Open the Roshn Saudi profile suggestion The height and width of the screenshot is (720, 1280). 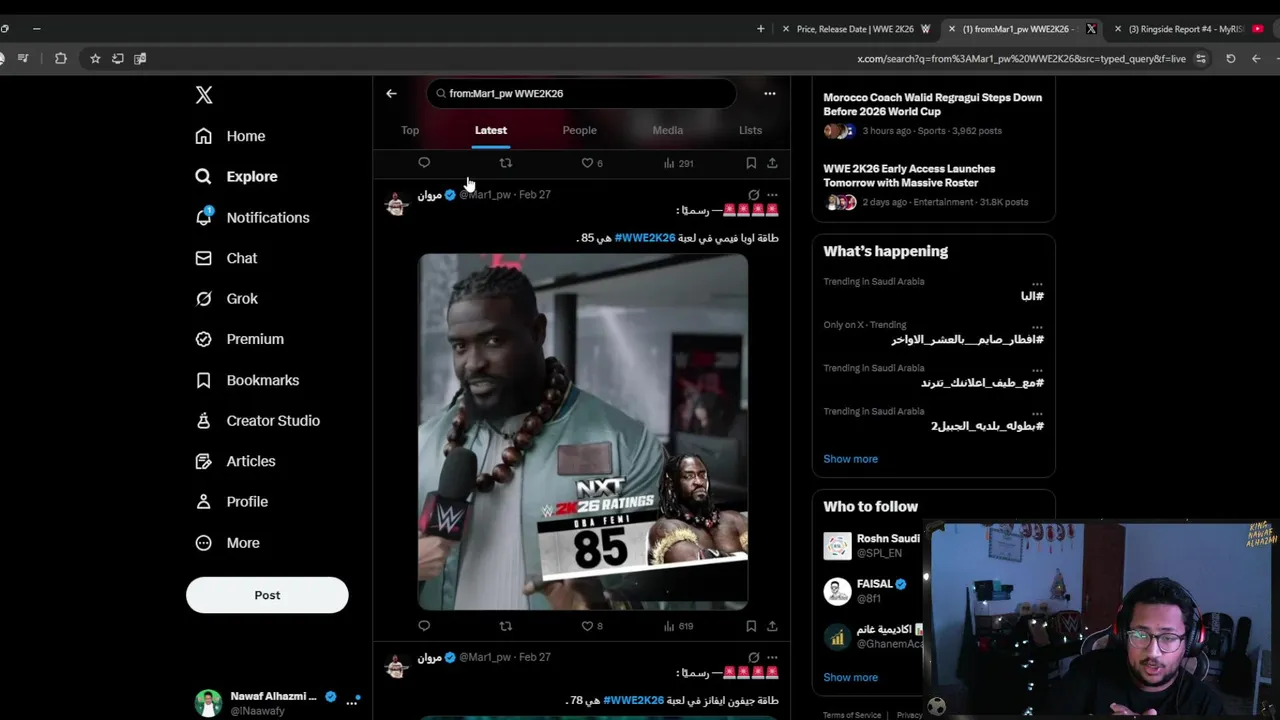872,546
